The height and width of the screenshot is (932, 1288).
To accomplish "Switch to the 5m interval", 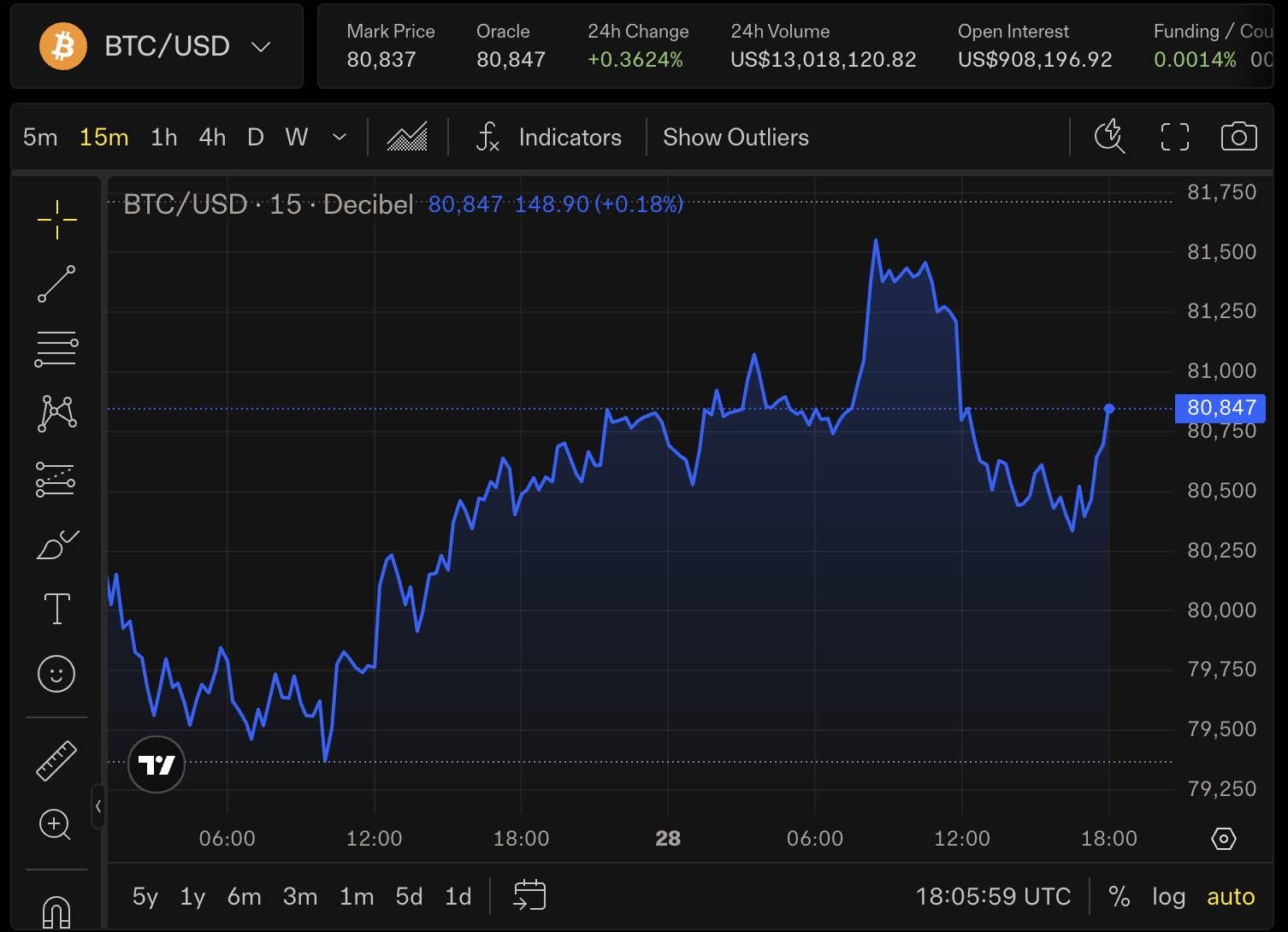I will click(x=40, y=137).
